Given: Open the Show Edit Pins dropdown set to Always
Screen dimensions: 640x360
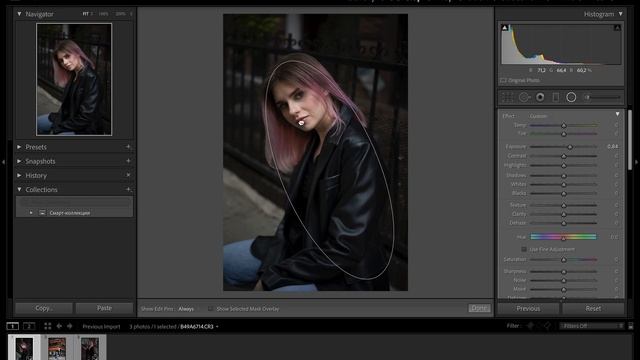Looking at the screenshot, I should (x=186, y=309).
